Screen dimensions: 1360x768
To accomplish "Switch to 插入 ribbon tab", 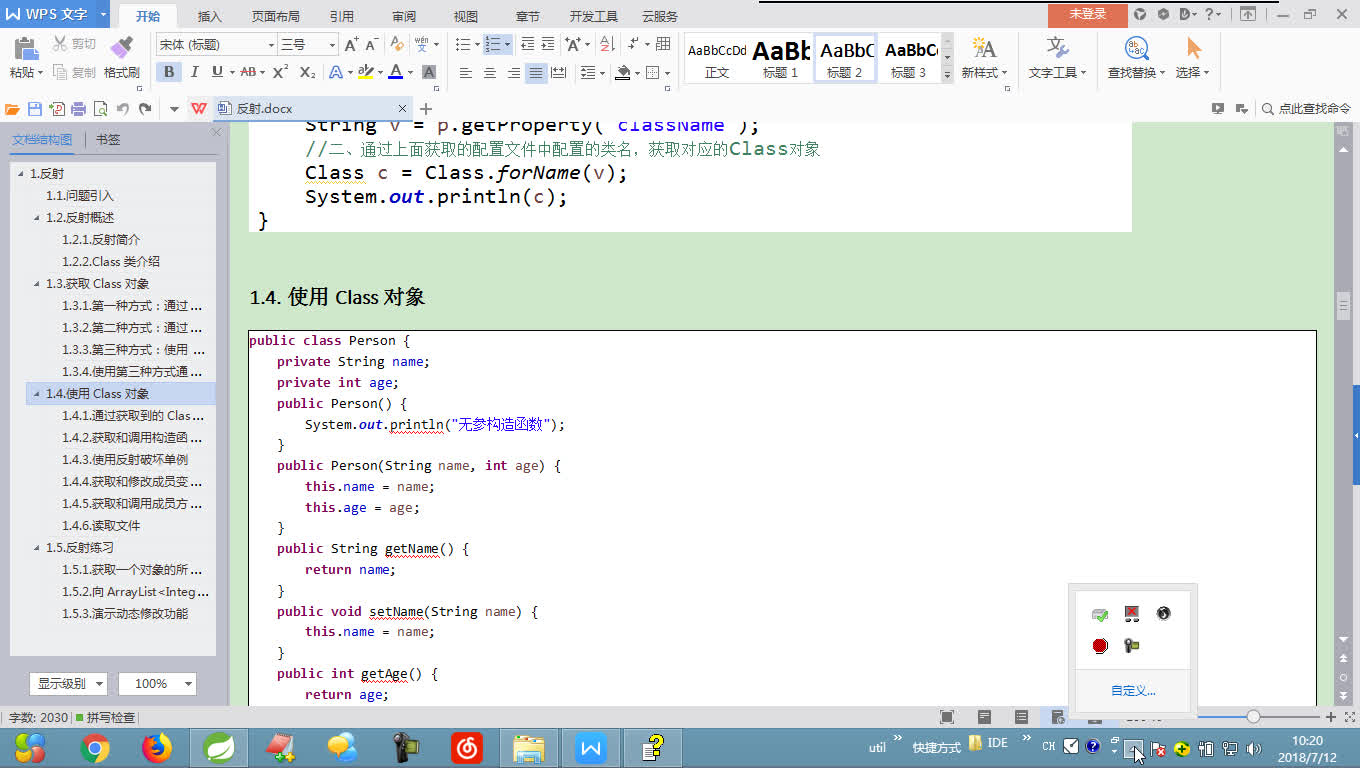I will coord(210,16).
